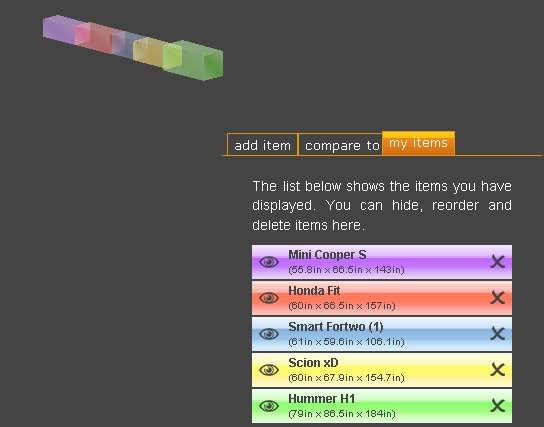Click the purple Mini Cooper 3D box

pyautogui.click(x=58, y=29)
